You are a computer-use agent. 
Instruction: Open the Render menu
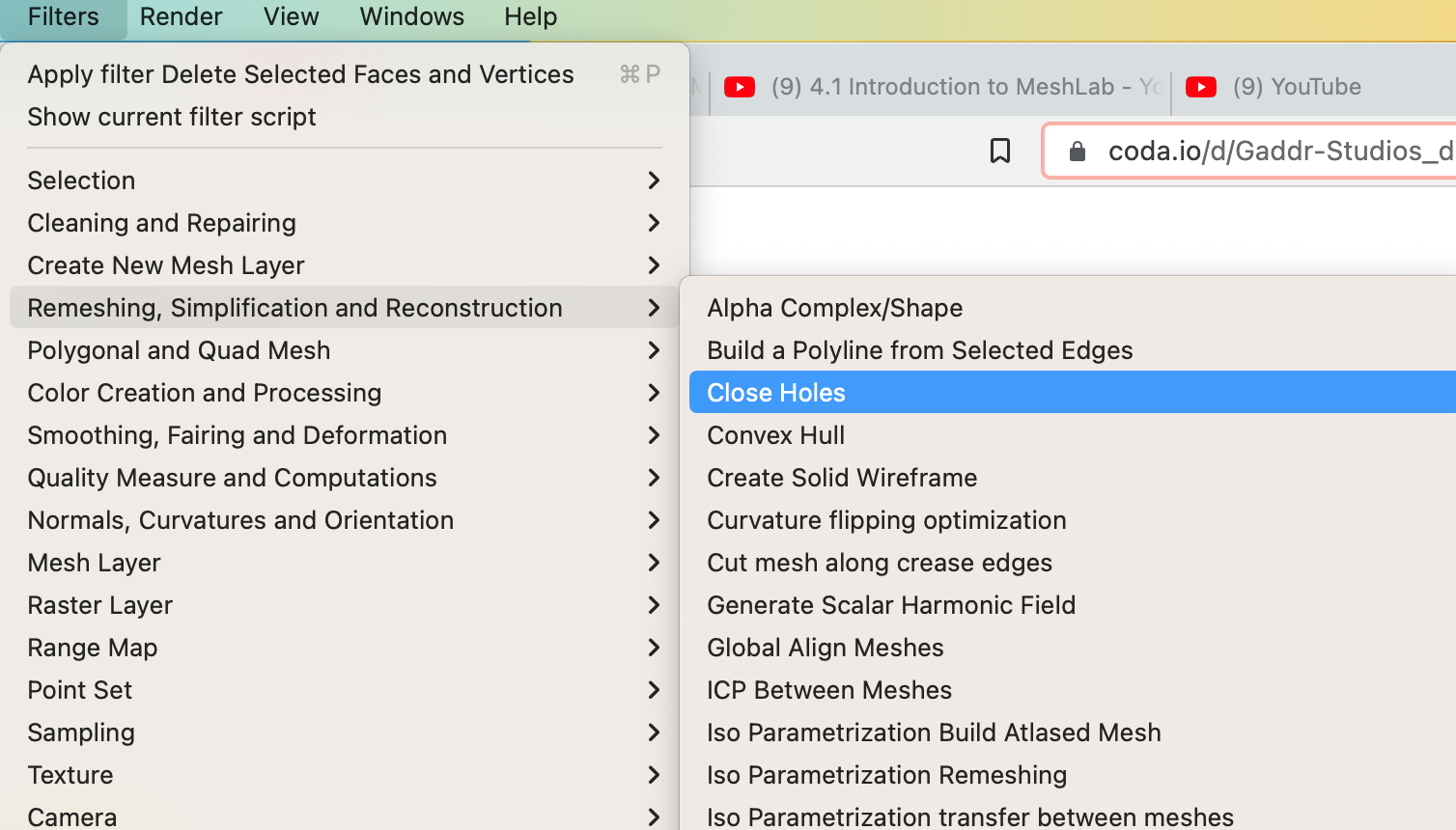point(181,16)
